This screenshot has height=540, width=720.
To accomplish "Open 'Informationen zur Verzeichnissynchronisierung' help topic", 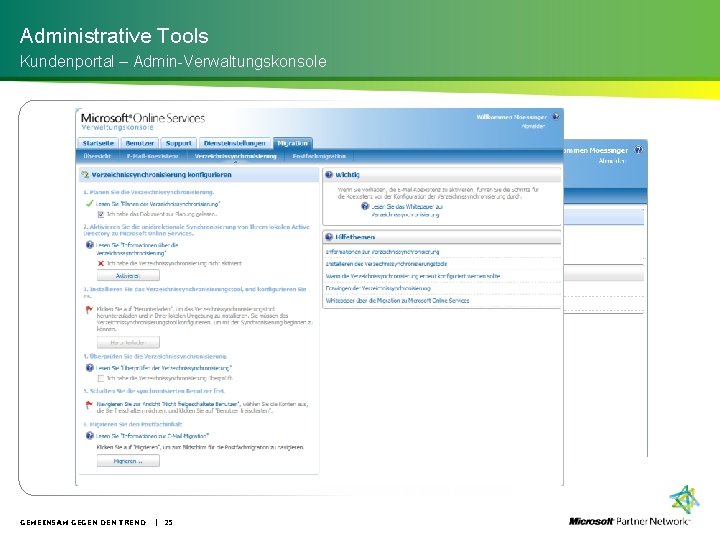I will click(x=382, y=252).
